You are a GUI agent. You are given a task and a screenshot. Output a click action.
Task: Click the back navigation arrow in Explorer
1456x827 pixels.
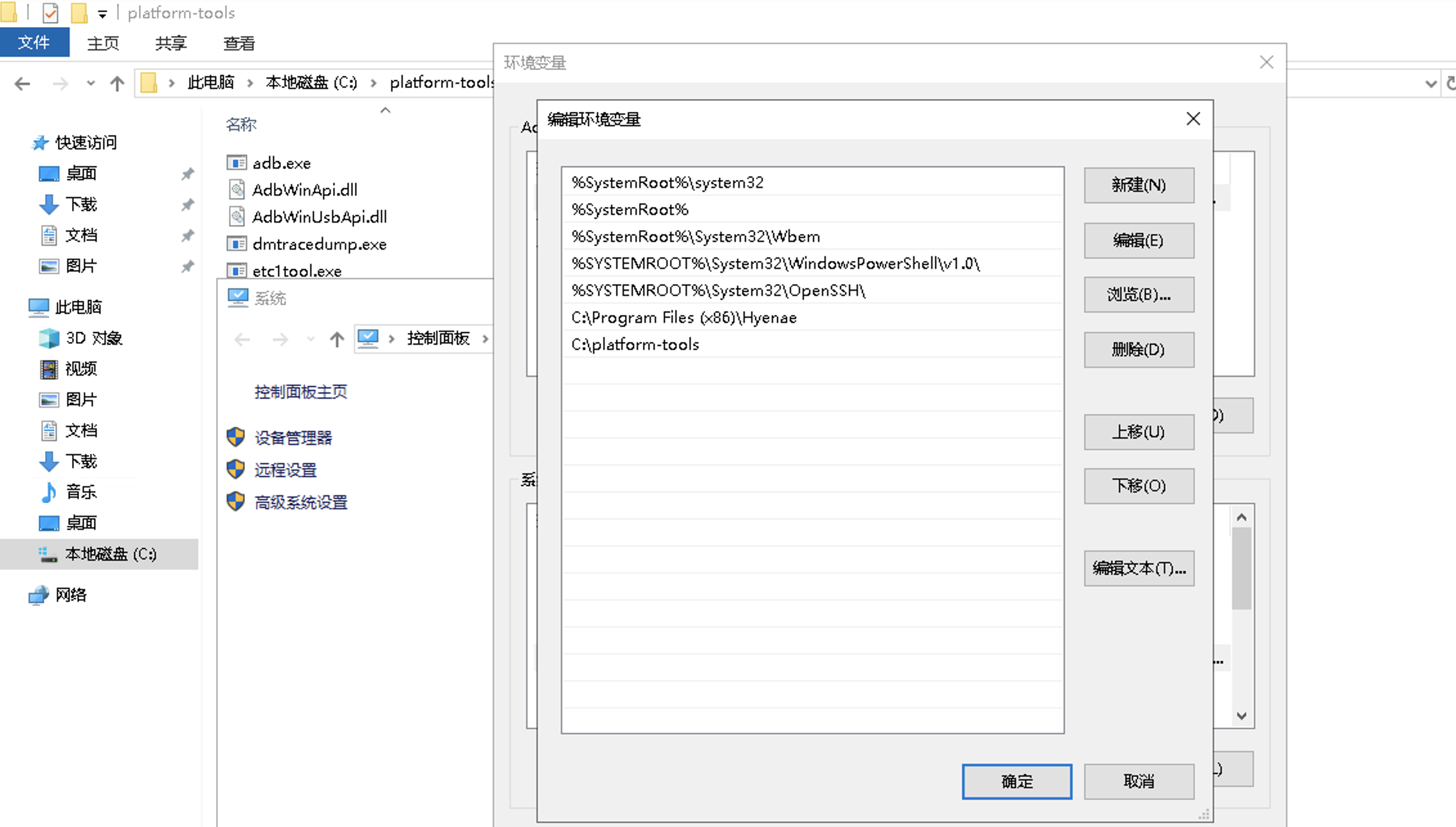coord(22,84)
